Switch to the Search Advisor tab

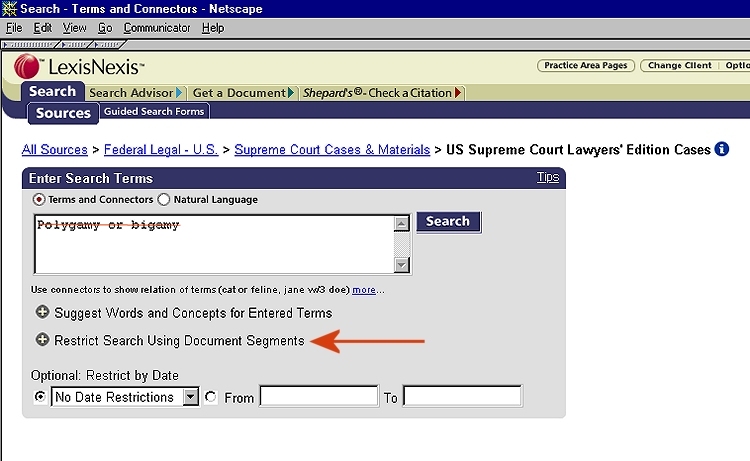135,93
